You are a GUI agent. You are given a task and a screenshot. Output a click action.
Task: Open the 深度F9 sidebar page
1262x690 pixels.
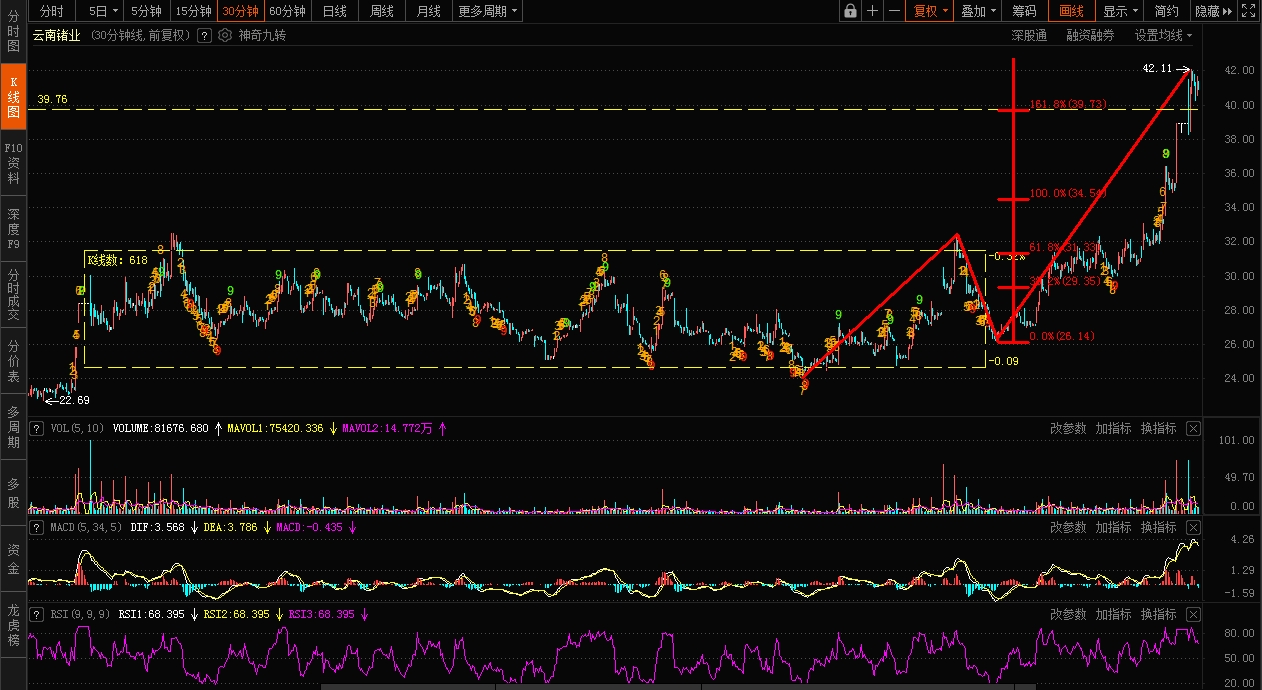pyautogui.click(x=14, y=229)
